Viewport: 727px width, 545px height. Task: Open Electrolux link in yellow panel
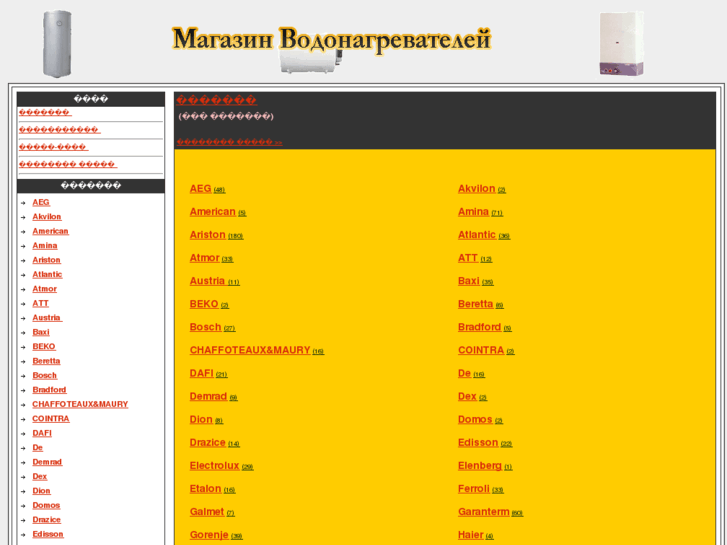click(x=222, y=466)
